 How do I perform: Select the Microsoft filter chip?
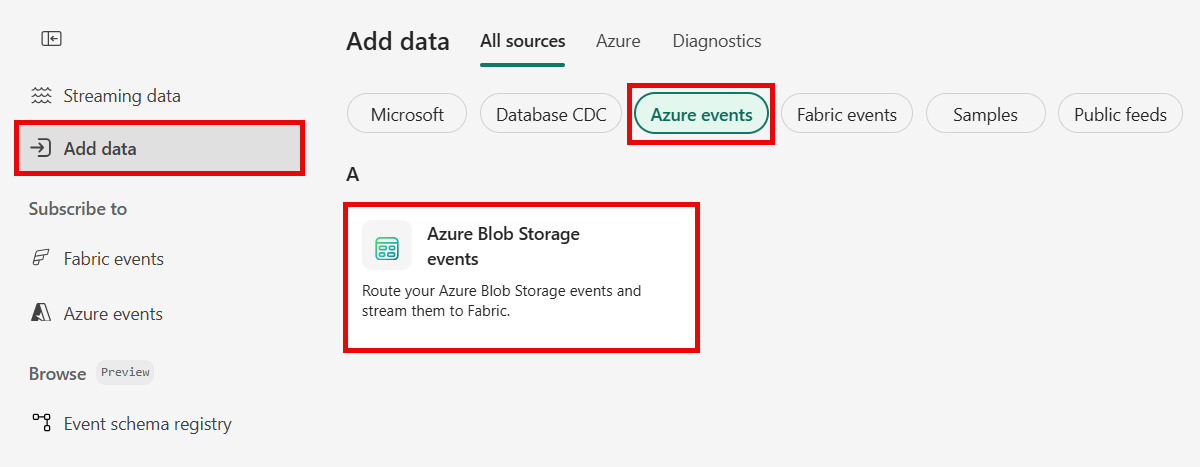[x=407, y=114]
